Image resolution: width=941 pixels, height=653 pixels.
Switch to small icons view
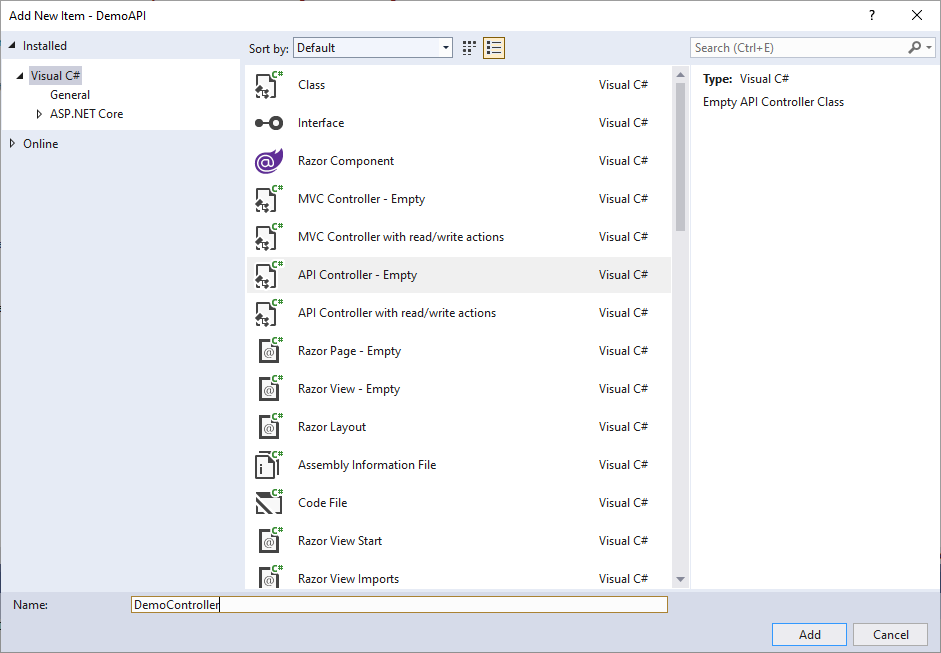[470, 48]
